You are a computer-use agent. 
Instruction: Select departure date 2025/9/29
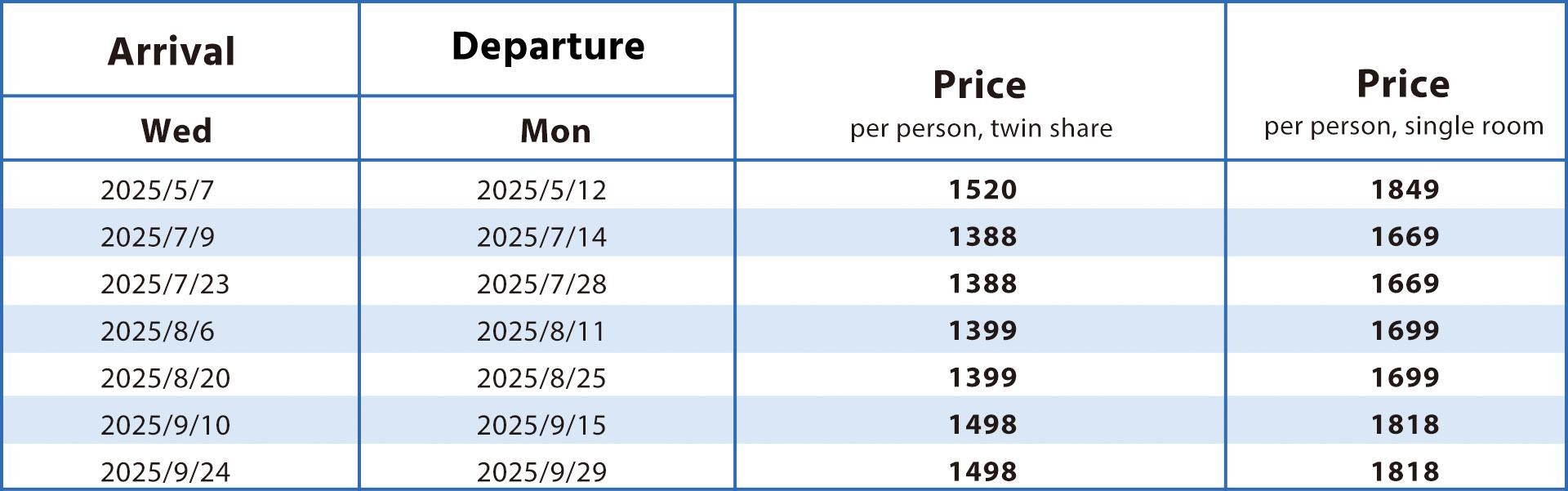[541, 471]
